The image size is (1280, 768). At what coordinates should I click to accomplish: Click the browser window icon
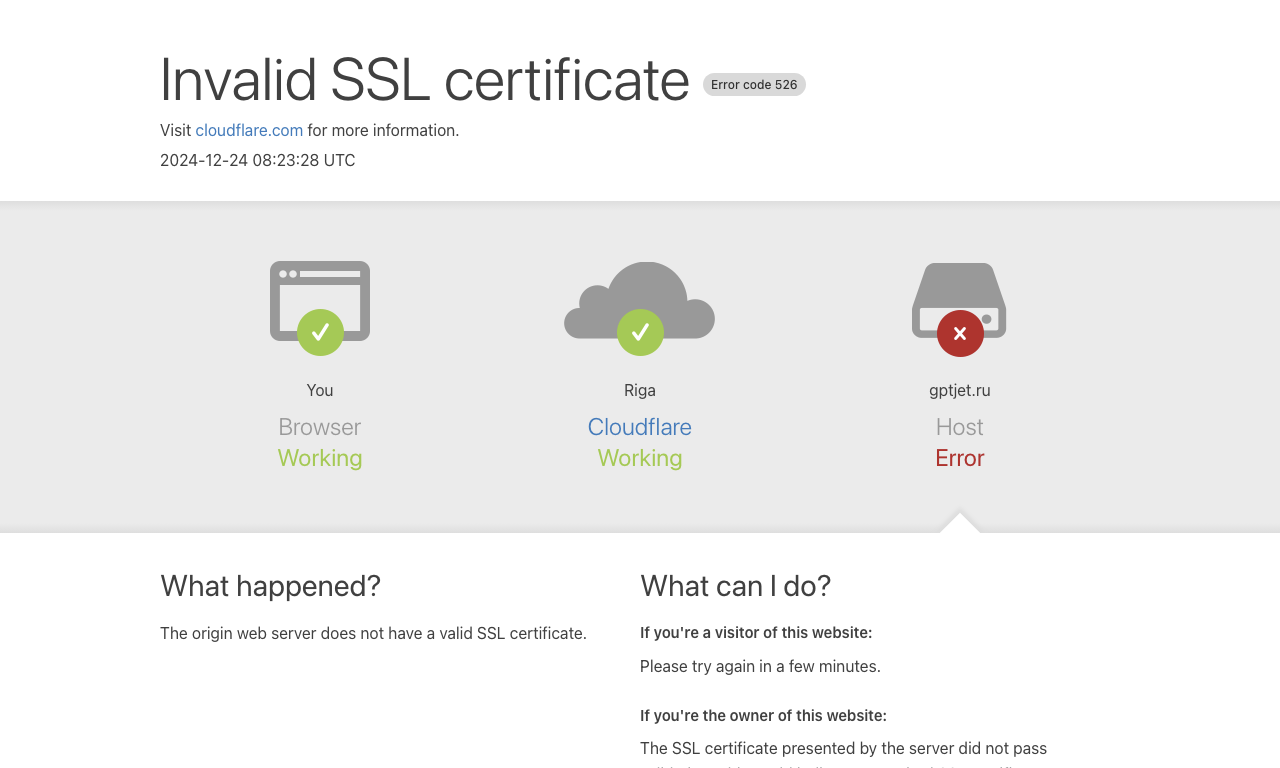(320, 300)
